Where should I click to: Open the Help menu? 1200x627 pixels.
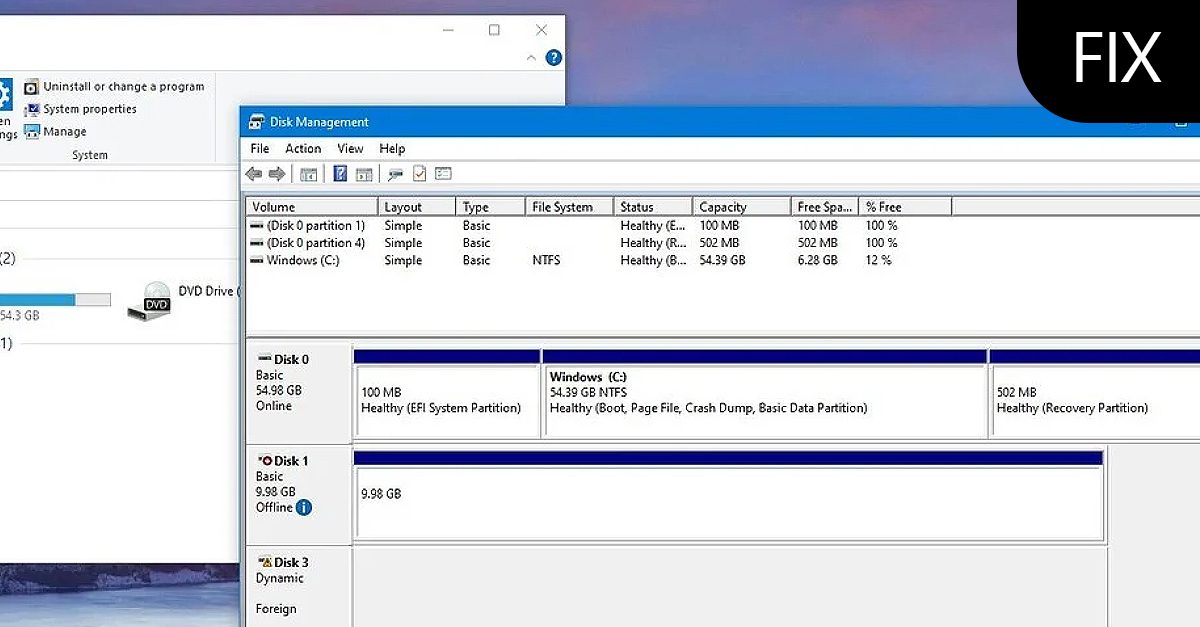pyautogui.click(x=392, y=148)
